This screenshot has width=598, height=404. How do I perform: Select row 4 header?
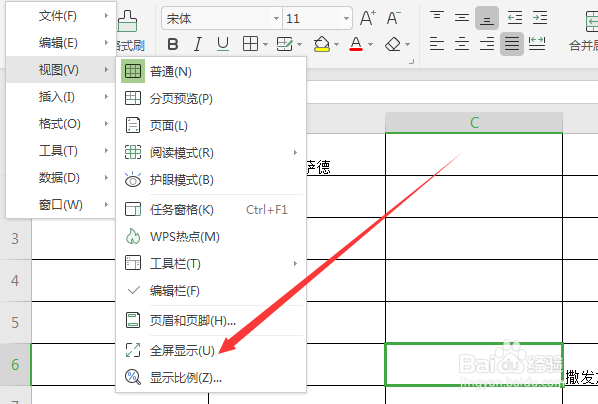15,280
